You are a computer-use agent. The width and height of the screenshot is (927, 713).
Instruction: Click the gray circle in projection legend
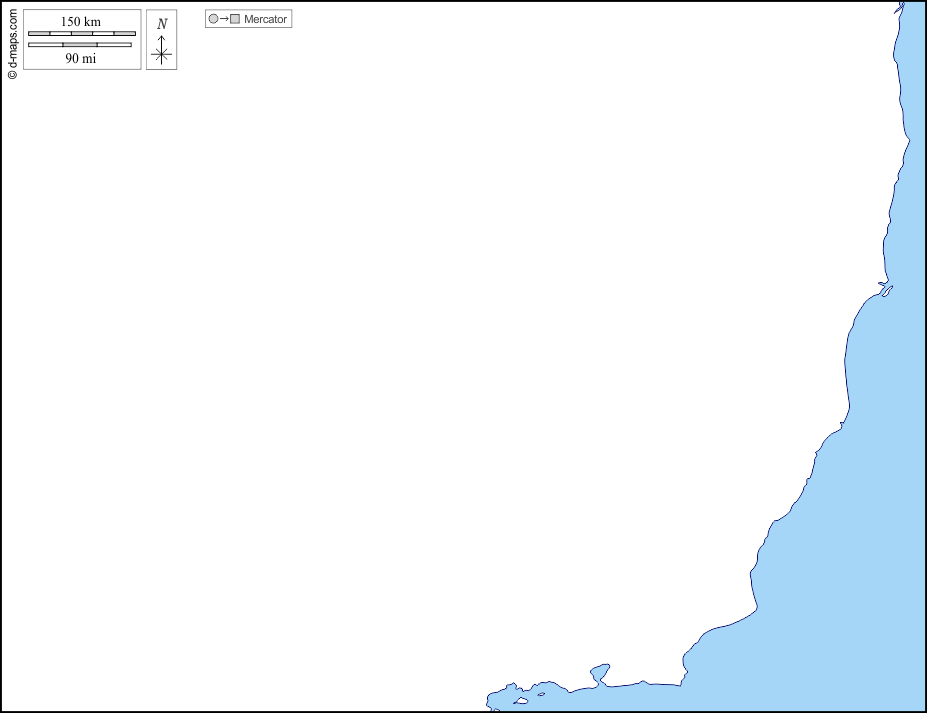[x=213, y=19]
